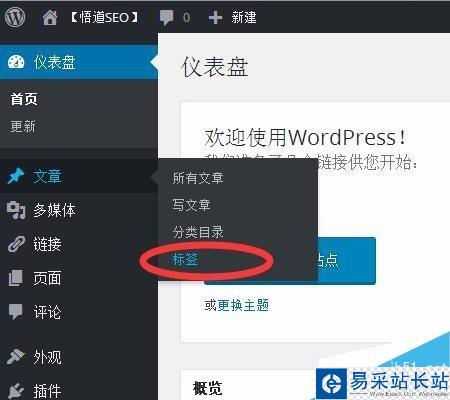This screenshot has height=400, width=450.
Task: Click the 仪表盘 page heading
Action: tap(215, 67)
